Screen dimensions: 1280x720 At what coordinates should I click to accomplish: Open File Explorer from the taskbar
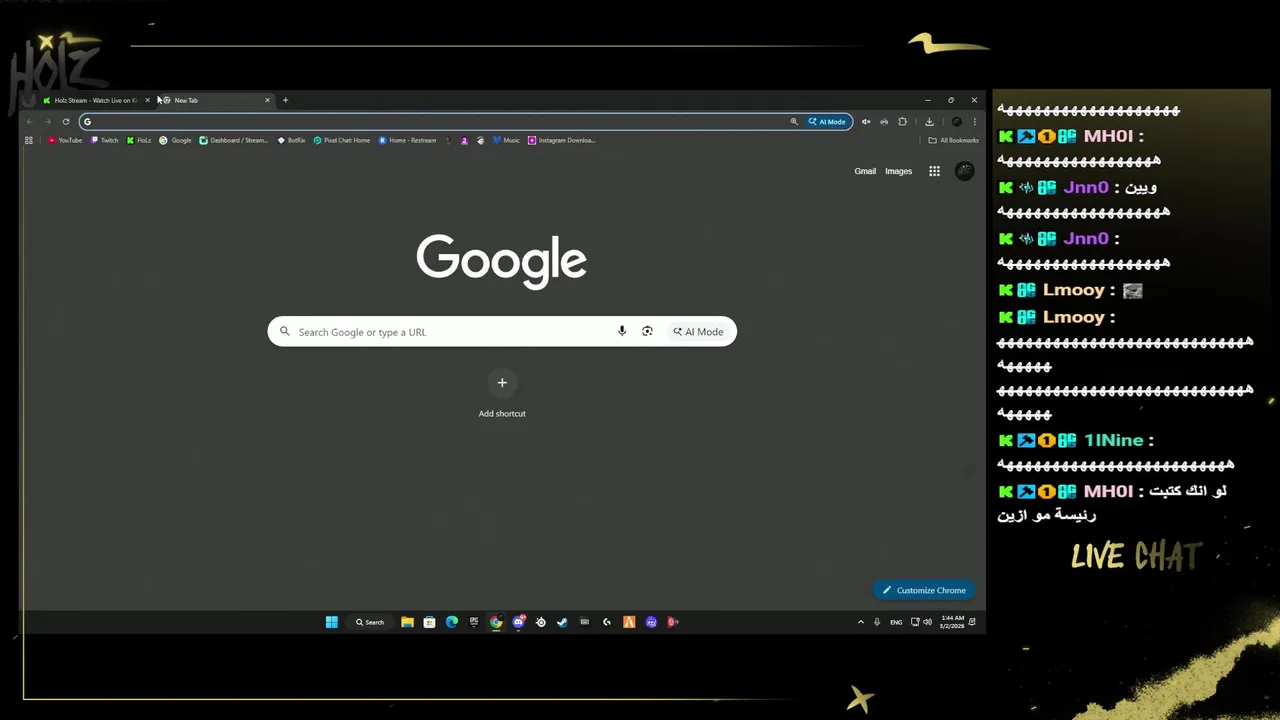(x=407, y=622)
